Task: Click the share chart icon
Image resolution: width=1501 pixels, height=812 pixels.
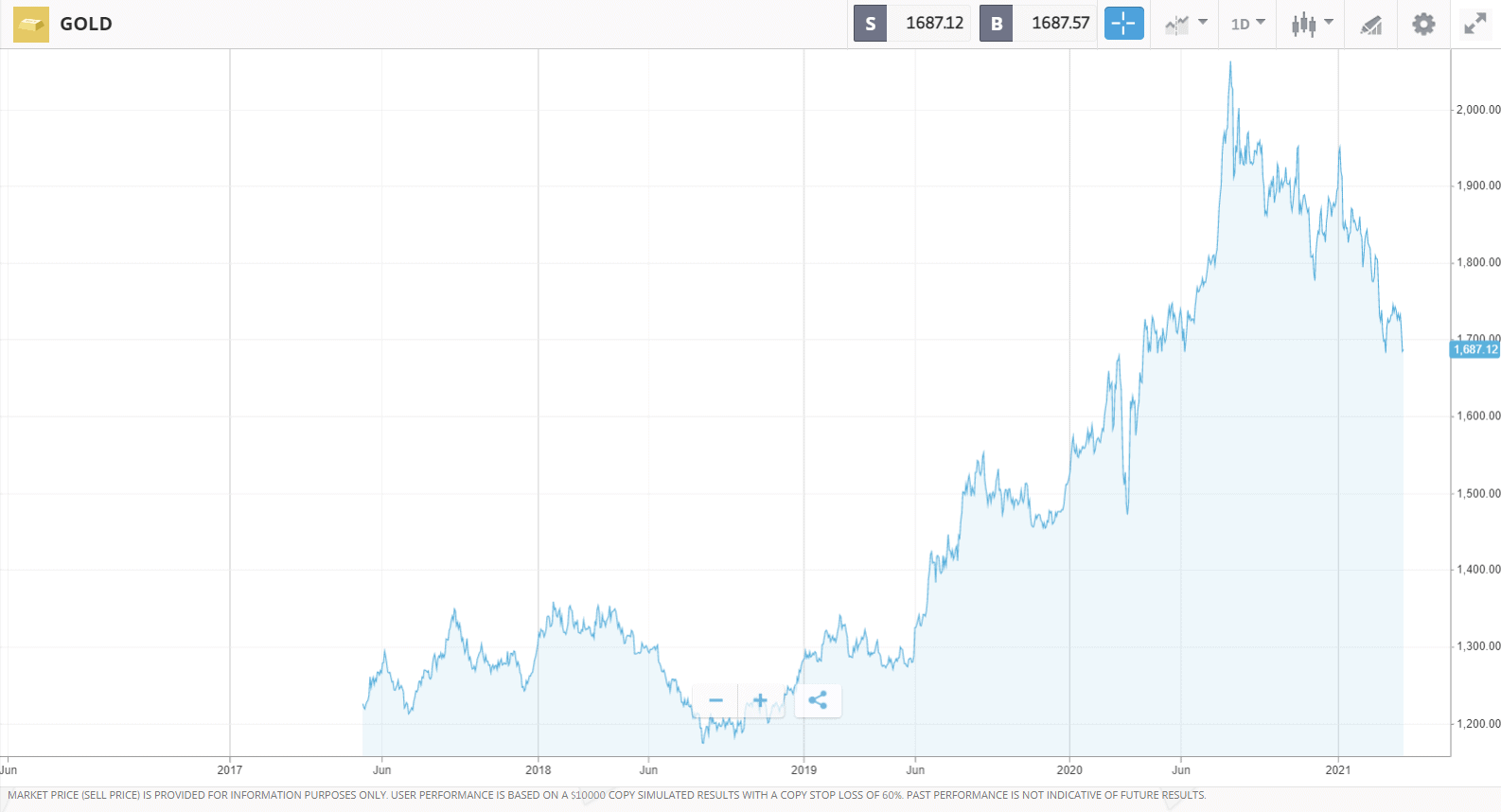Action: coord(818,700)
